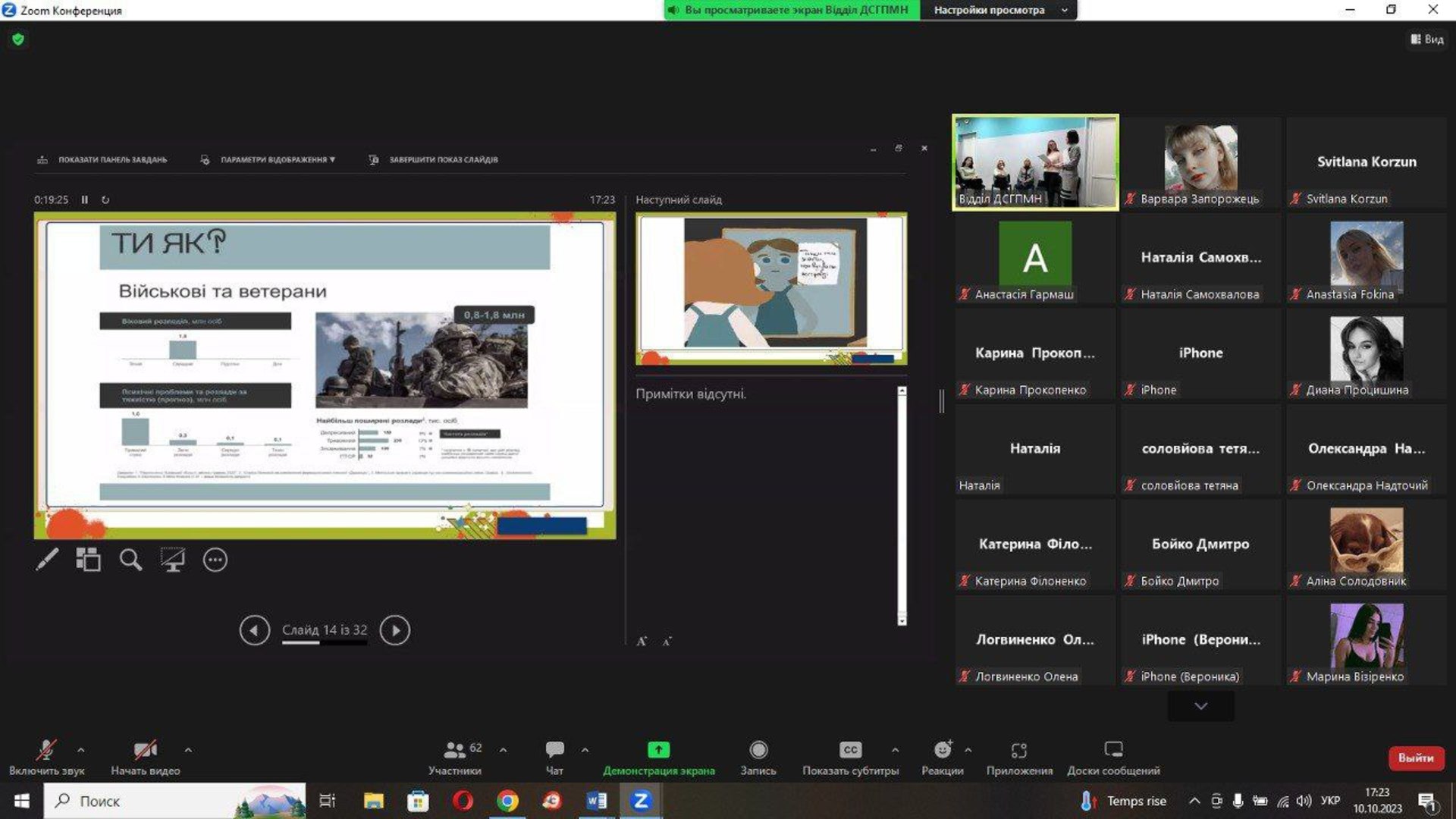Expand audio options arrow beside microphone
1456x819 pixels.
(81, 750)
